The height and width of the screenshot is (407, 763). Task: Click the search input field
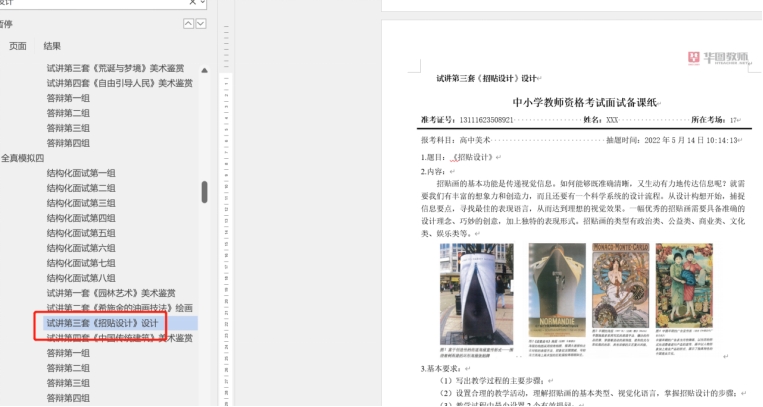(90, 3)
